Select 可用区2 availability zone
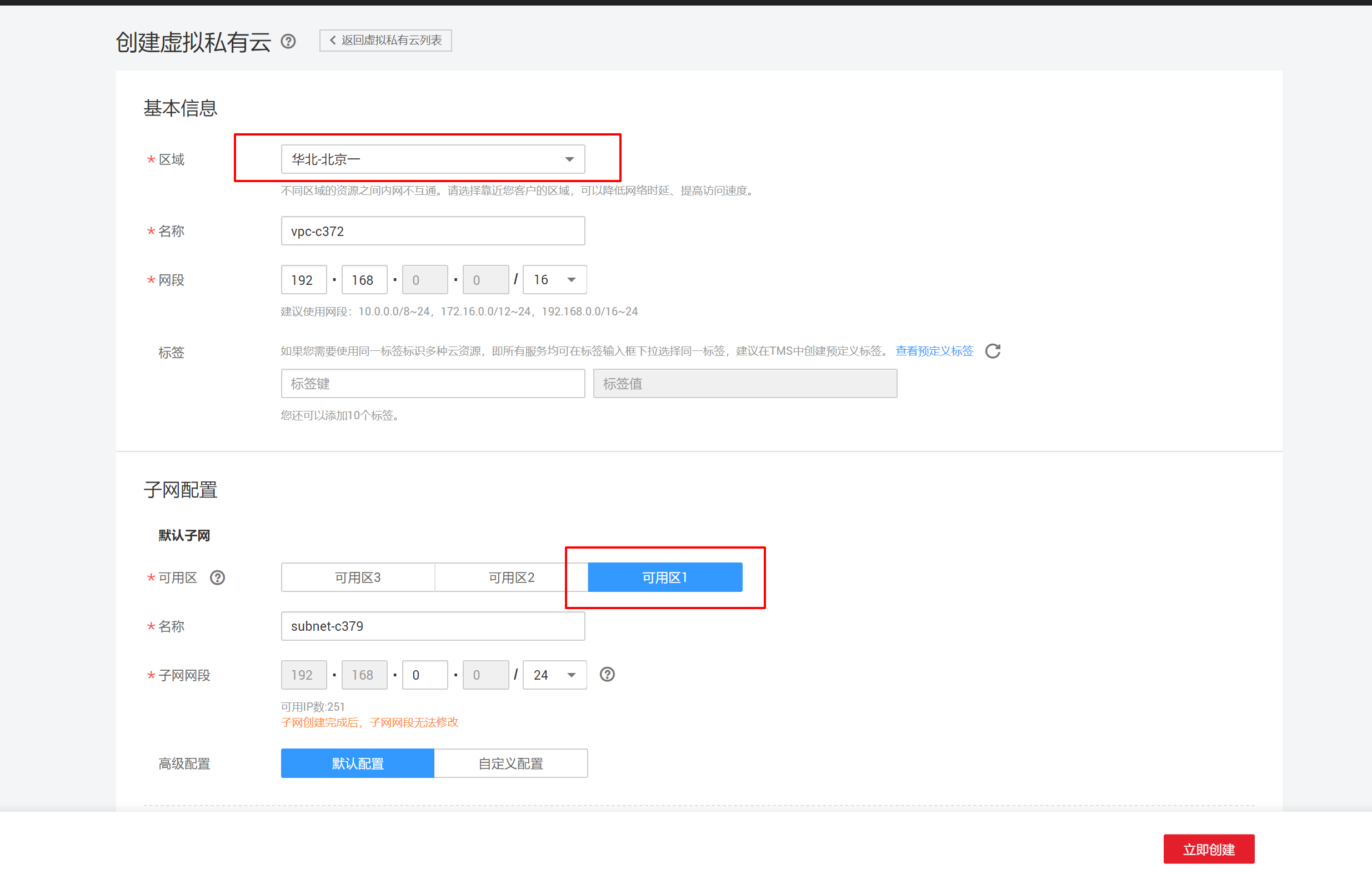 pyautogui.click(x=511, y=577)
